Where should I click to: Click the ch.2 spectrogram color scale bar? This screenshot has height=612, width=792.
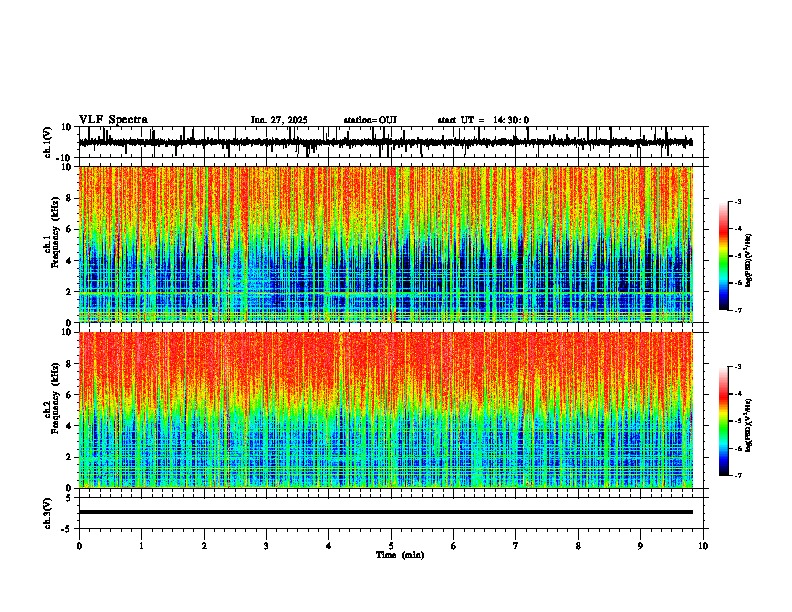(724, 421)
